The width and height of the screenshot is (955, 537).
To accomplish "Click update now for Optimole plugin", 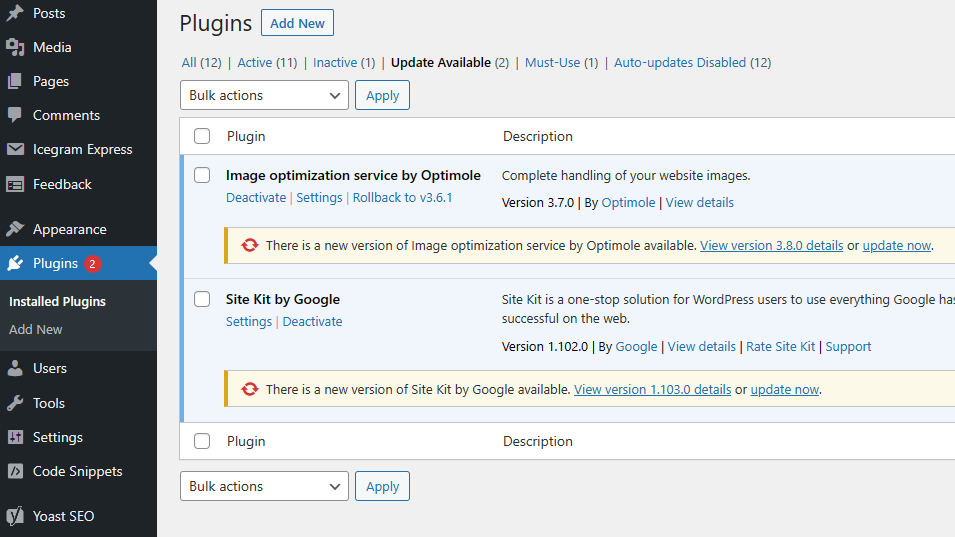I will tap(897, 245).
